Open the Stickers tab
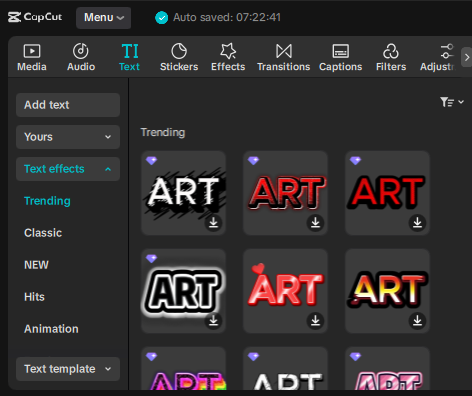472x396 pixels. pyautogui.click(x=179, y=58)
